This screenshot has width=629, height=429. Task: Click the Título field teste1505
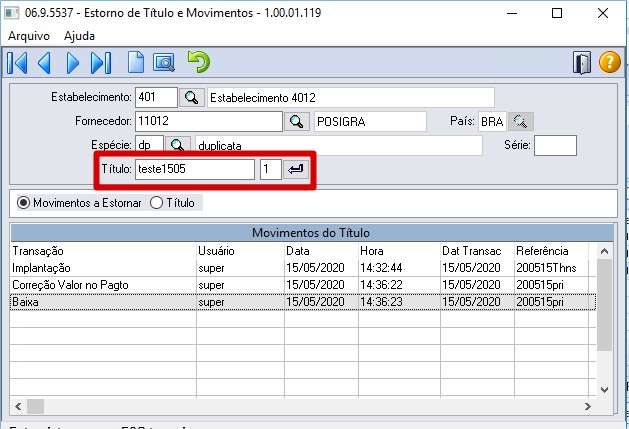tap(195, 169)
